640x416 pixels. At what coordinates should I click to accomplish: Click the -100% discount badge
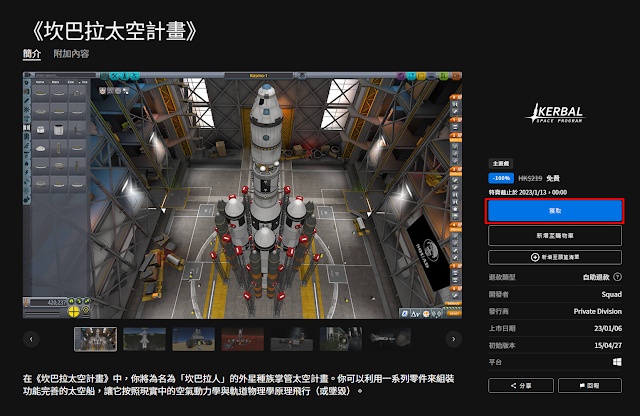click(x=501, y=178)
